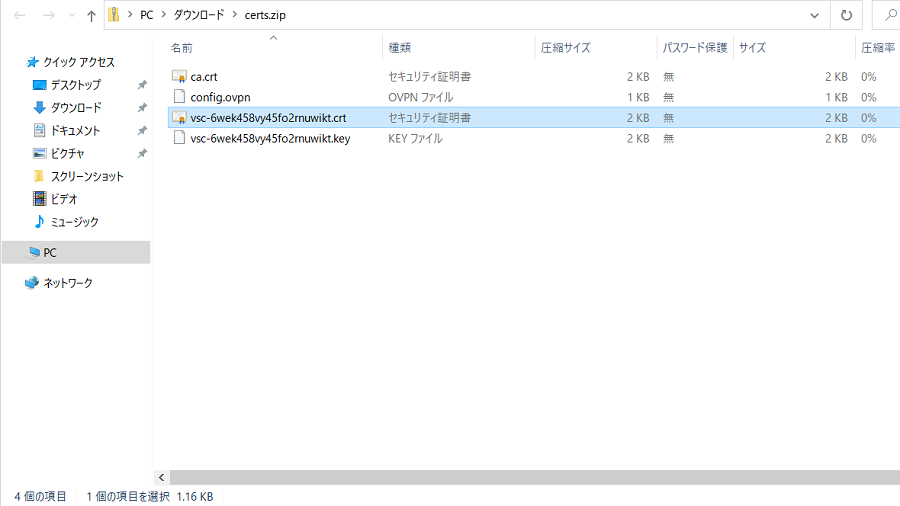
Task: Sort by 圧縮サイズ column header
Action: pyautogui.click(x=565, y=48)
